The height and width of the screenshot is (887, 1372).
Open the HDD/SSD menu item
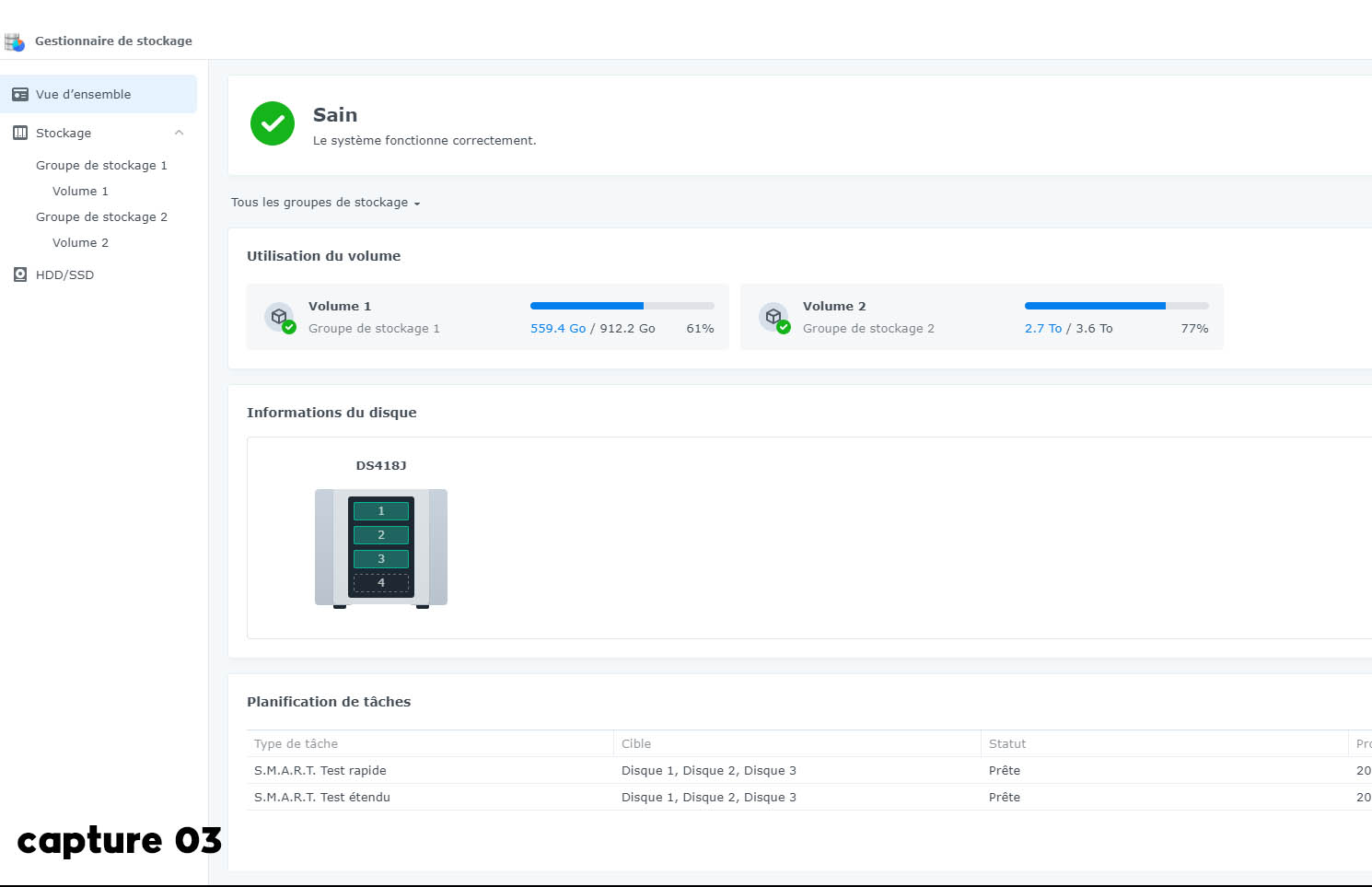pos(64,274)
